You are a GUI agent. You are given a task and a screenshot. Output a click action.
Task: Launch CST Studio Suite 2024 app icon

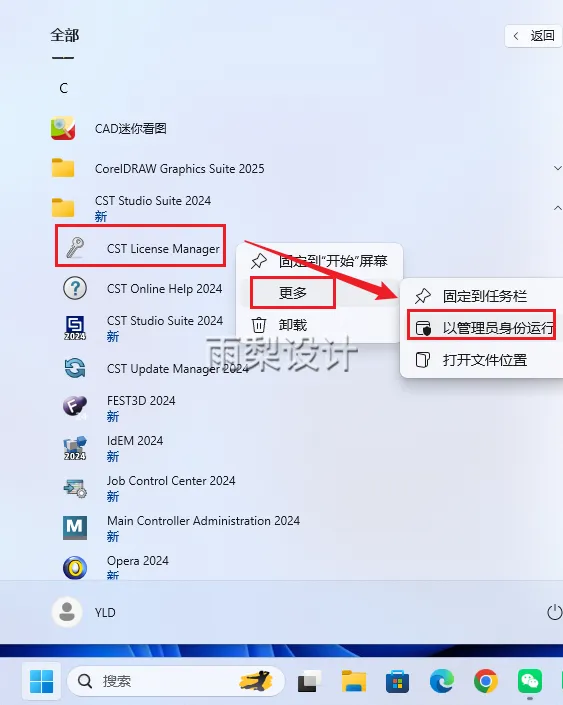(x=75, y=328)
